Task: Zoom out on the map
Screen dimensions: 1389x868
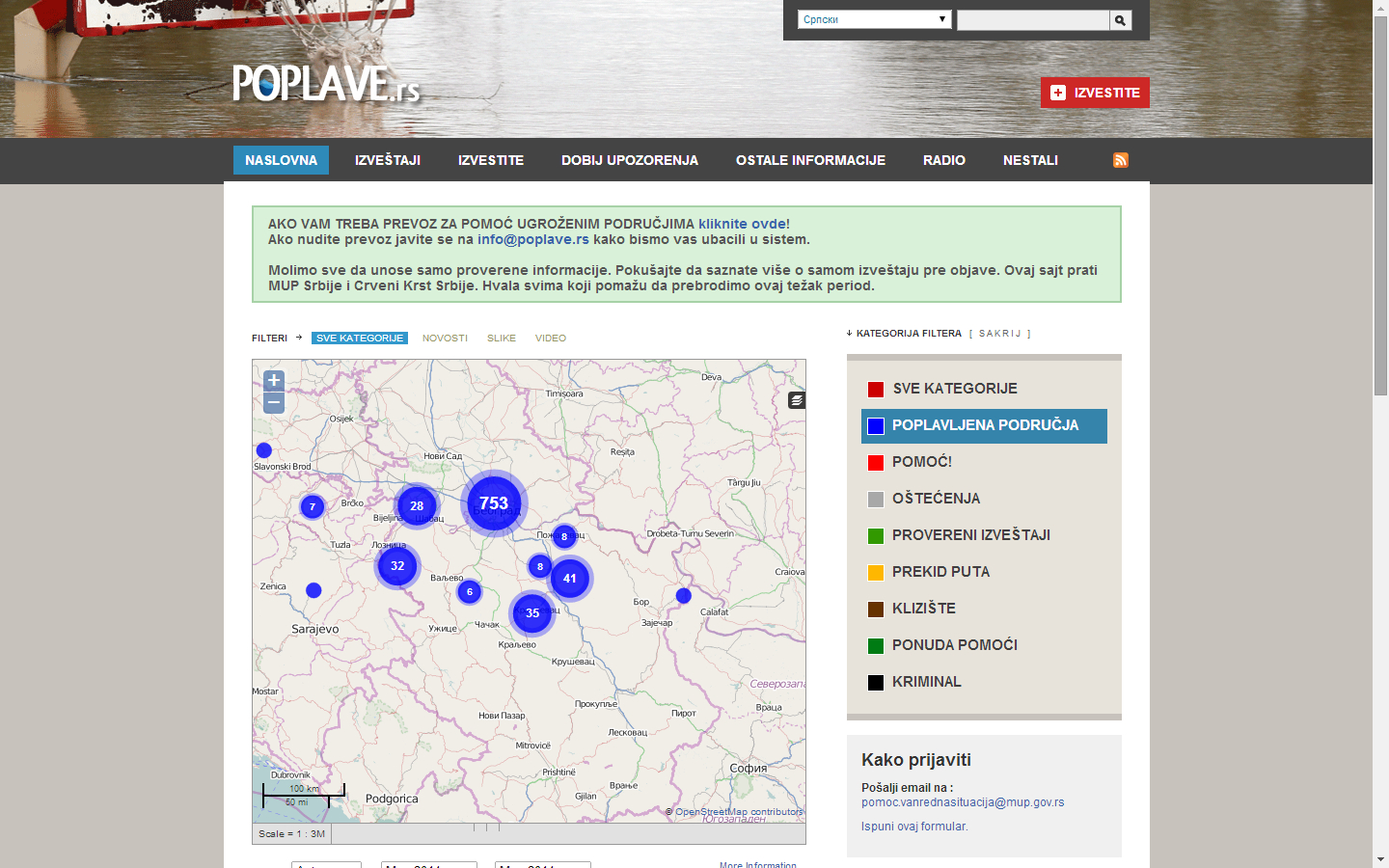Action: click(x=274, y=402)
